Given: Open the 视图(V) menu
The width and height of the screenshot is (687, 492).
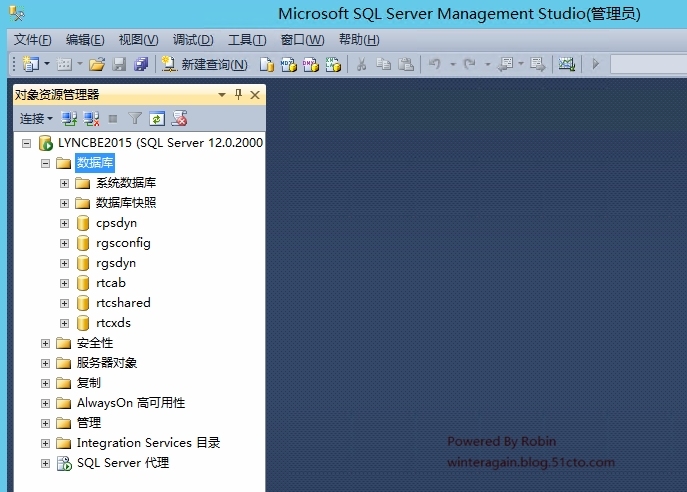Looking at the screenshot, I should [x=138, y=40].
